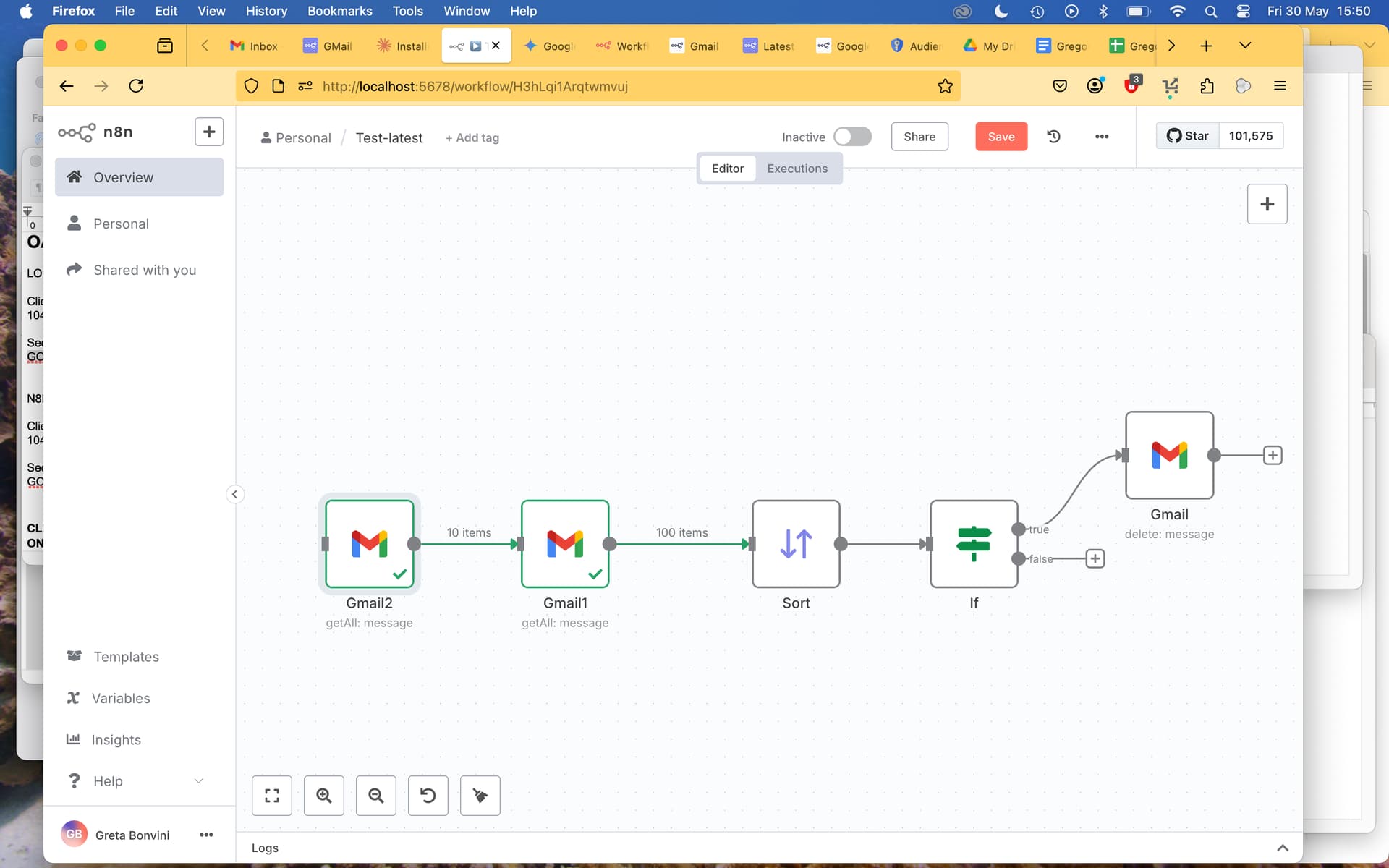
Task: Add node after Gmail delete output
Action: 1273,455
